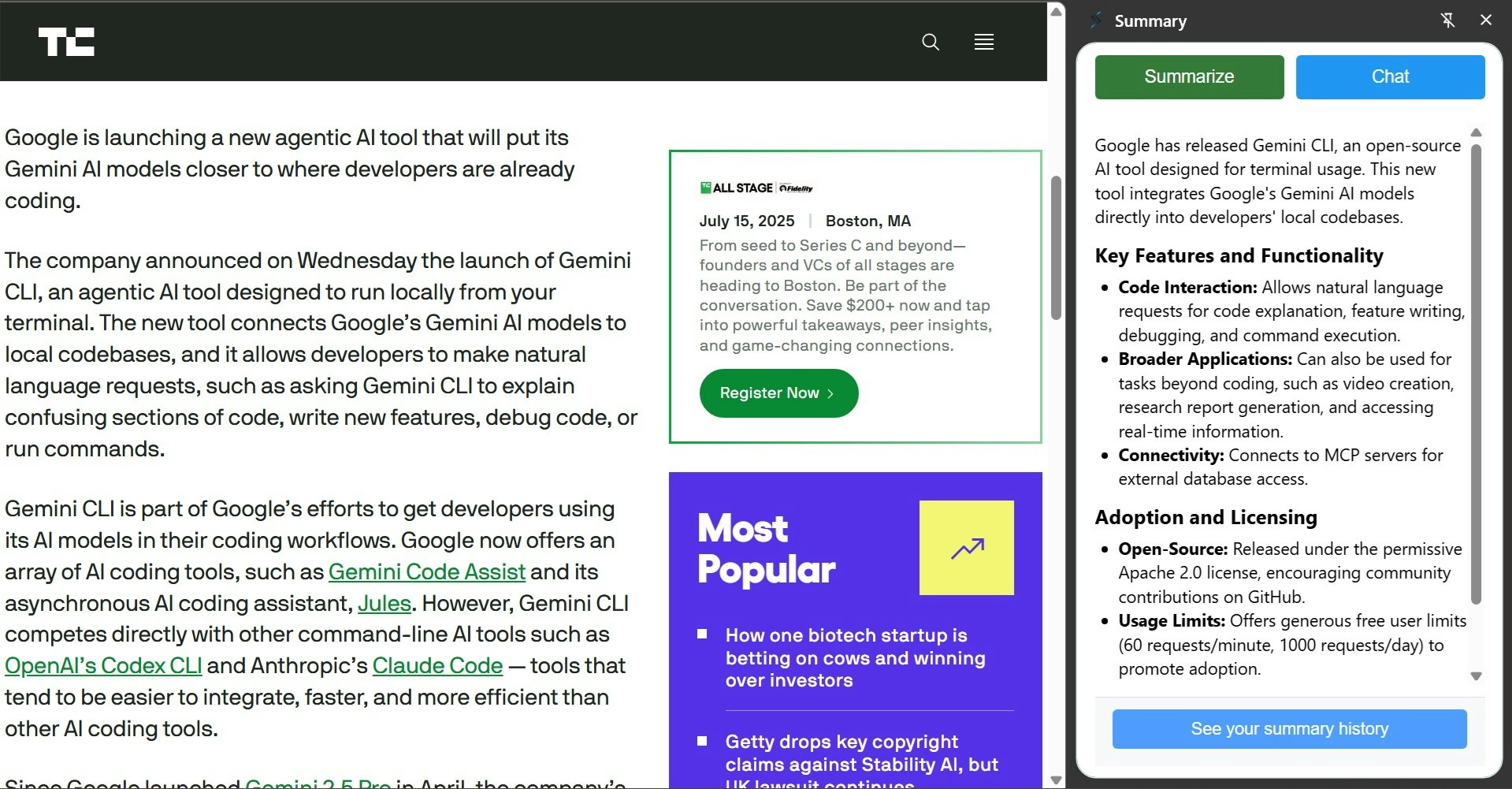Click the Summarize button
The height and width of the screenshot is (789, 1512).
pos(1189,77)
